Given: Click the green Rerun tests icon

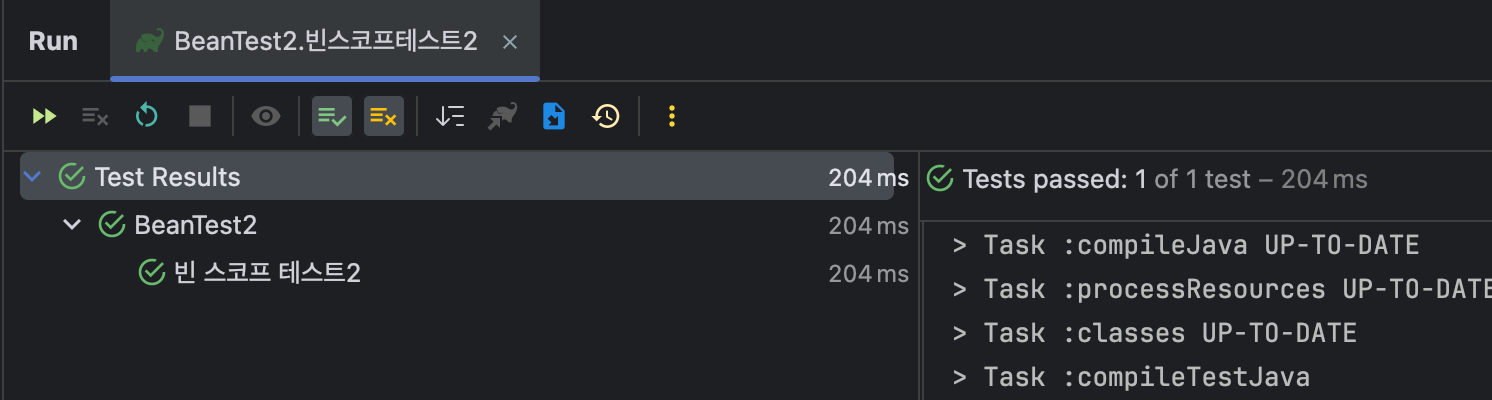Looking at the screenshot, I should [x=44, y=117].
